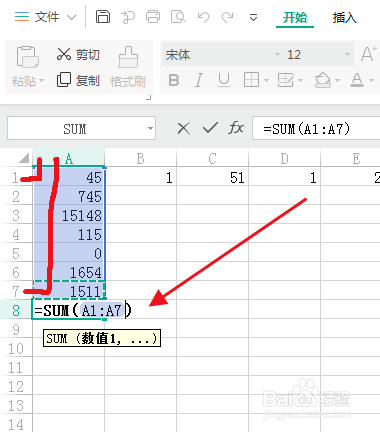Click 剪切 cut button
This screenshot has height=432, width=380.
click(x=78, y=54)
